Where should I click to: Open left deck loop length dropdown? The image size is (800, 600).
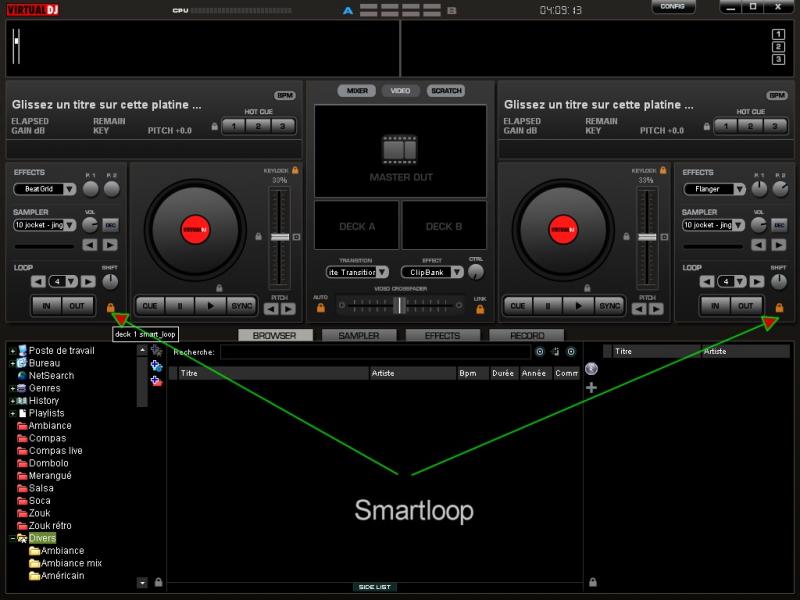(x=63, y=281)
